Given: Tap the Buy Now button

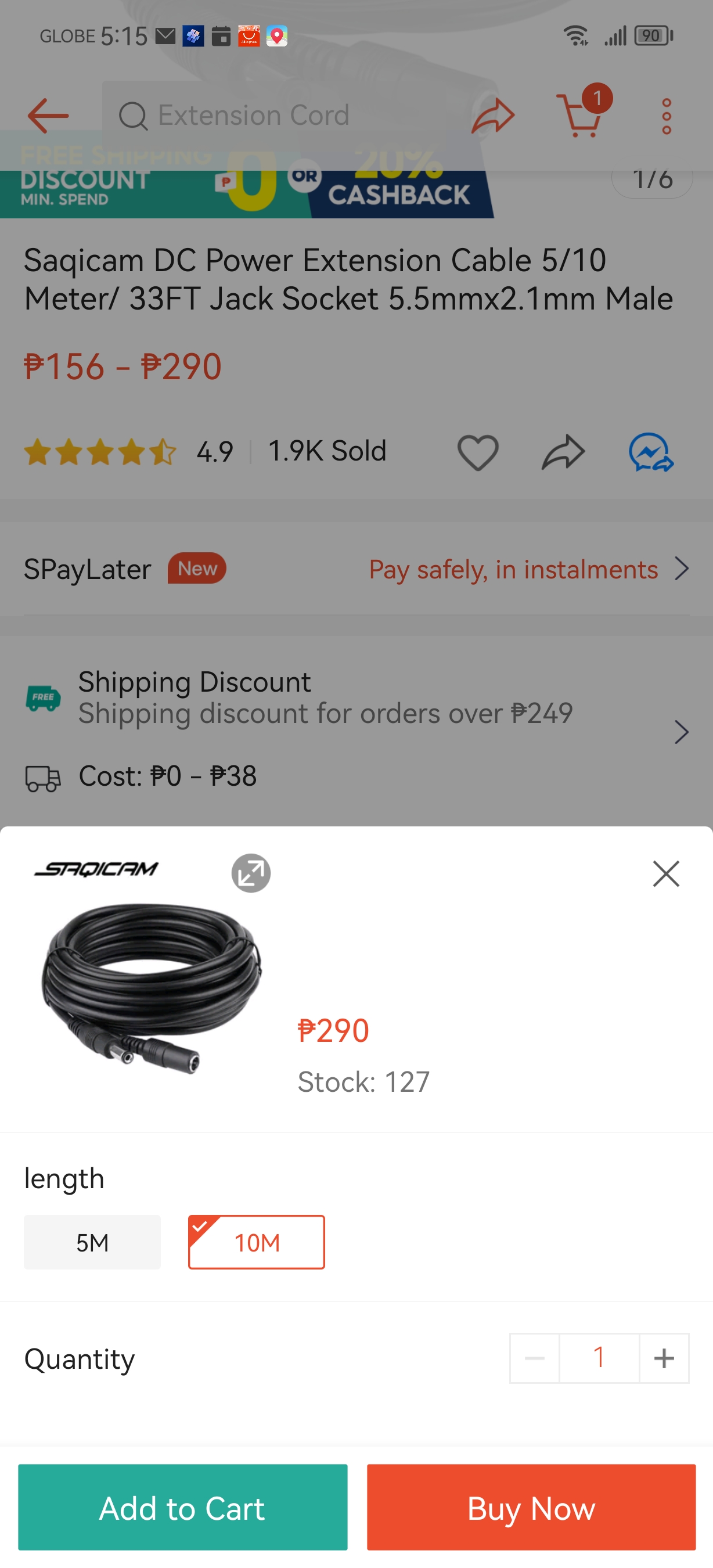Looking at the screenshot, I should point(531,1507).
